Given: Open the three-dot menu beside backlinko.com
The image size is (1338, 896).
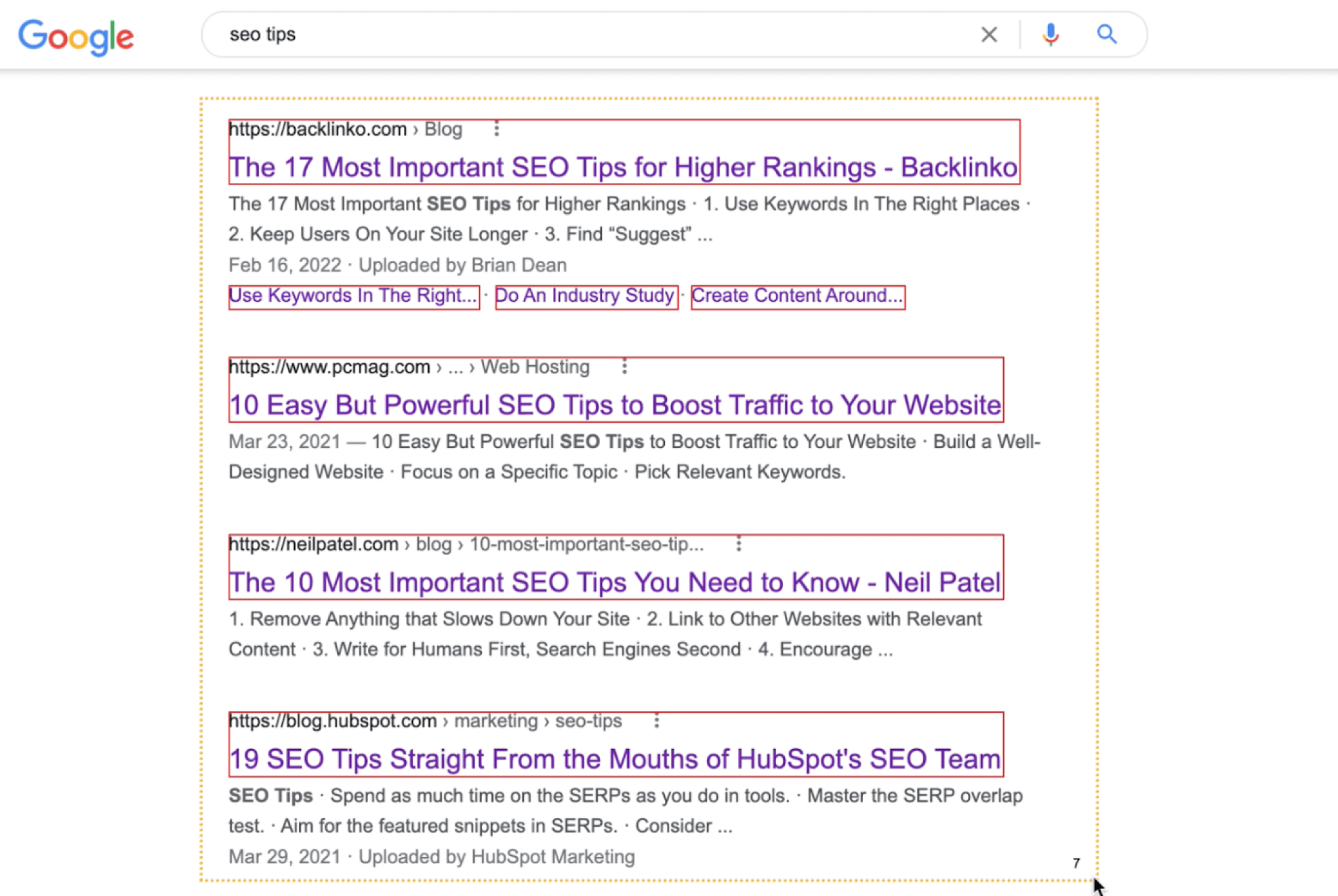Looking at the screenshot, I should click(x=497, y=129).
